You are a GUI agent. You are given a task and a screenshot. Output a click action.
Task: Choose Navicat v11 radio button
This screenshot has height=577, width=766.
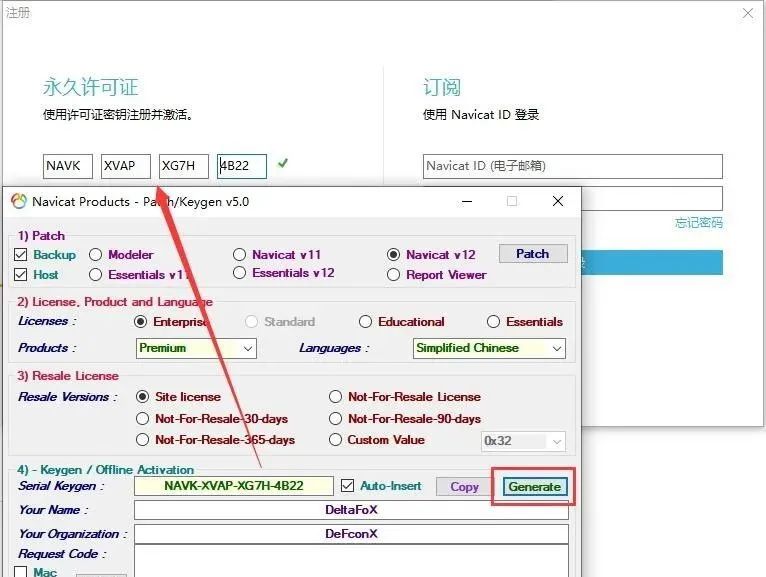[x=239, y=255]
